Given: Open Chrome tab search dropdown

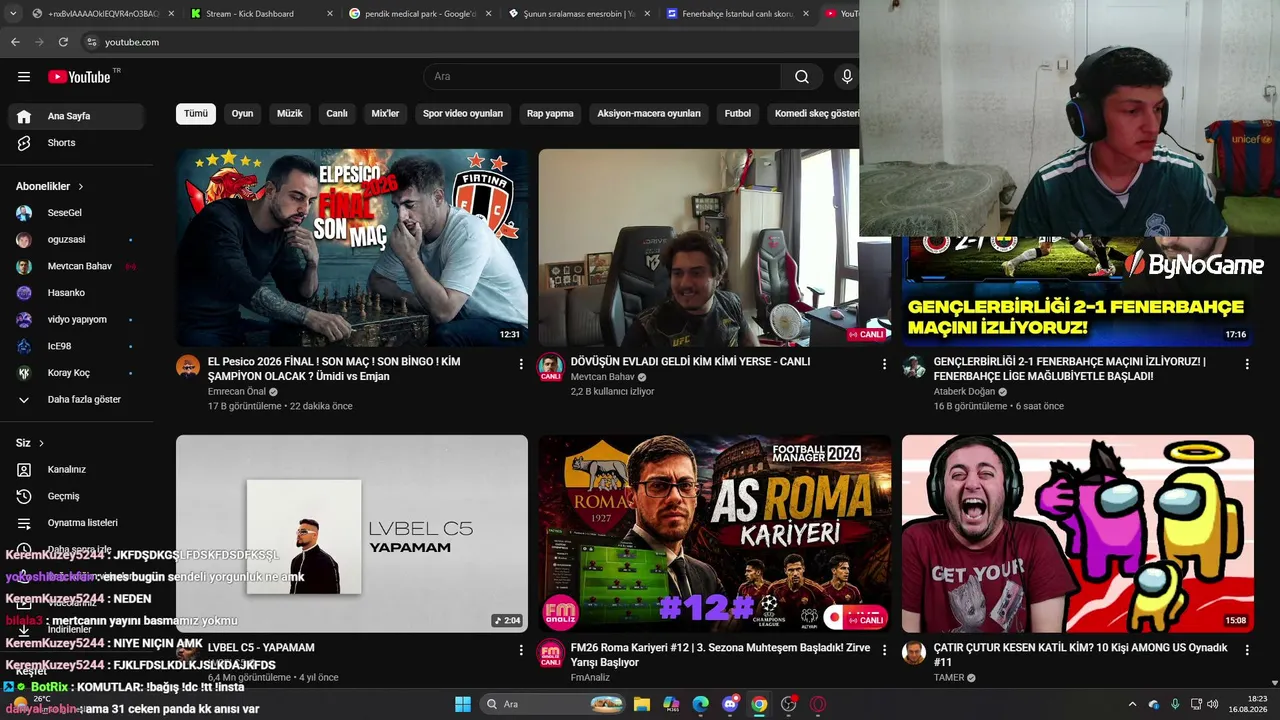Looking at the screenshot, I should pos(13,14).
